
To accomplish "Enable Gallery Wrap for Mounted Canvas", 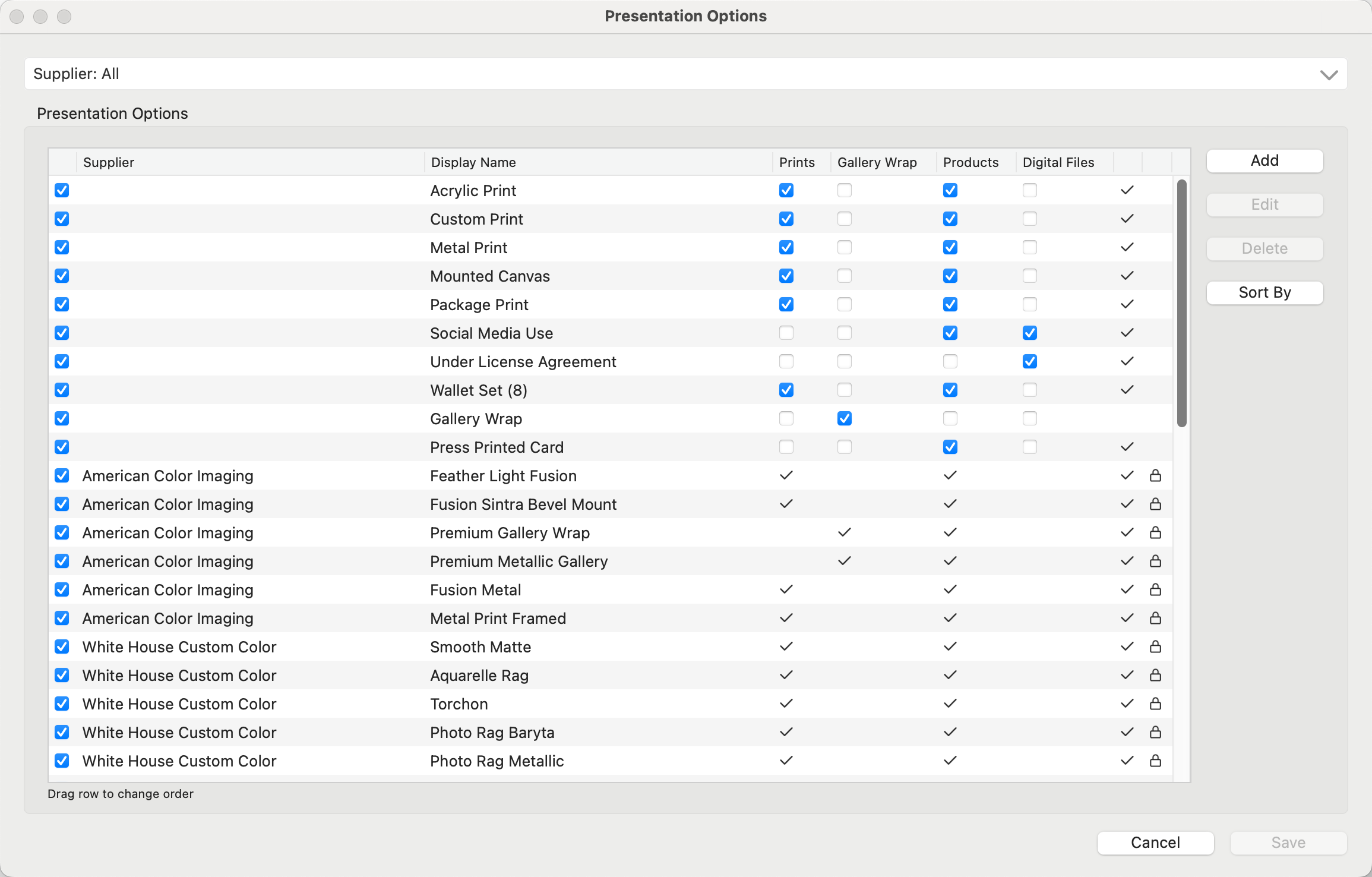I will pyautogui.click(x=844, y=276).
